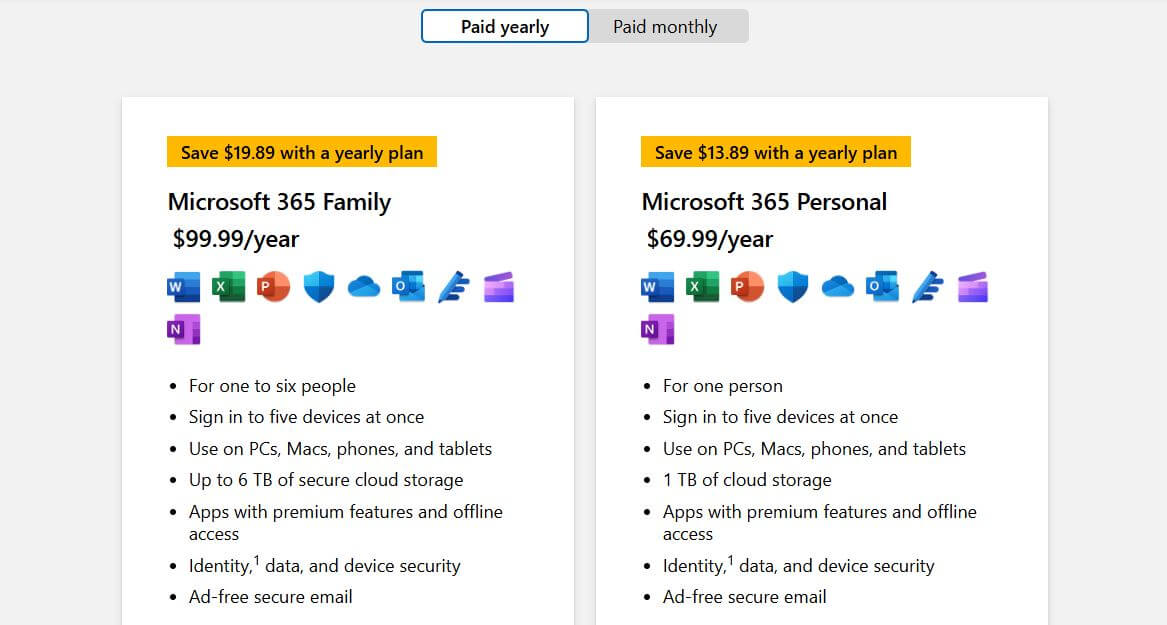Open the PowerPoint icon under the Personal plan

tap(747, 286)
